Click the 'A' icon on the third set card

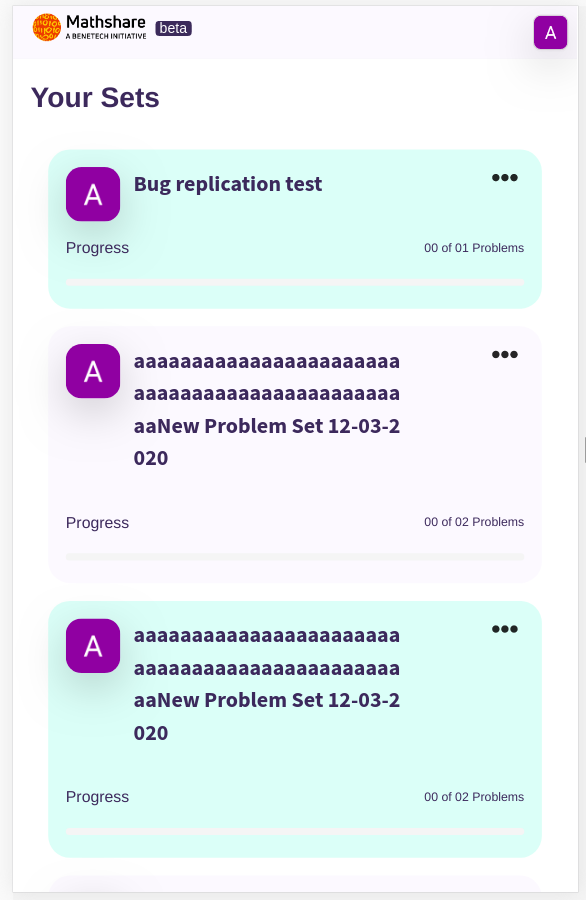coord(93,646)
